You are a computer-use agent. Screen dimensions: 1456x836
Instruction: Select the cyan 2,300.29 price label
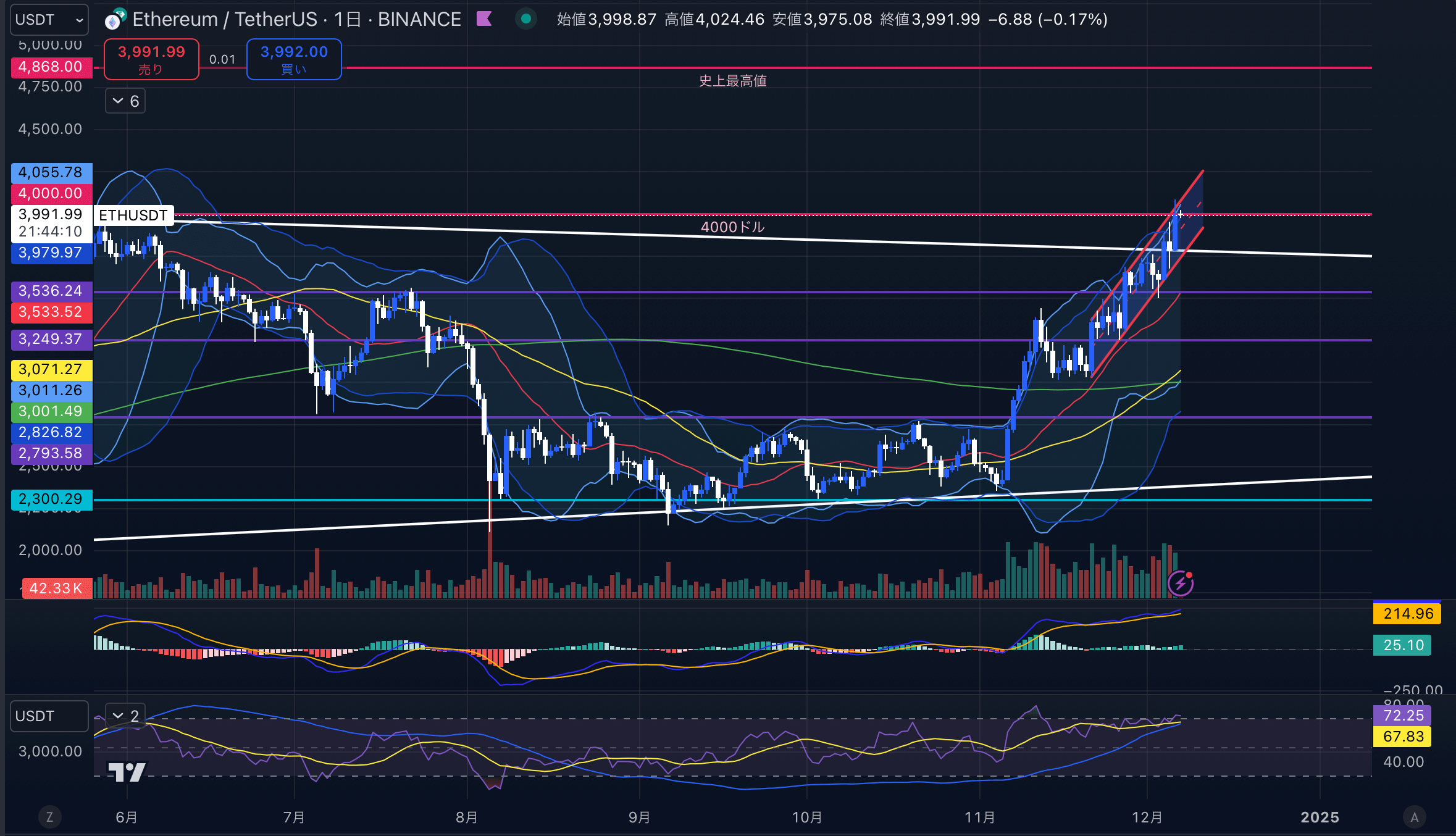(52, 499)
